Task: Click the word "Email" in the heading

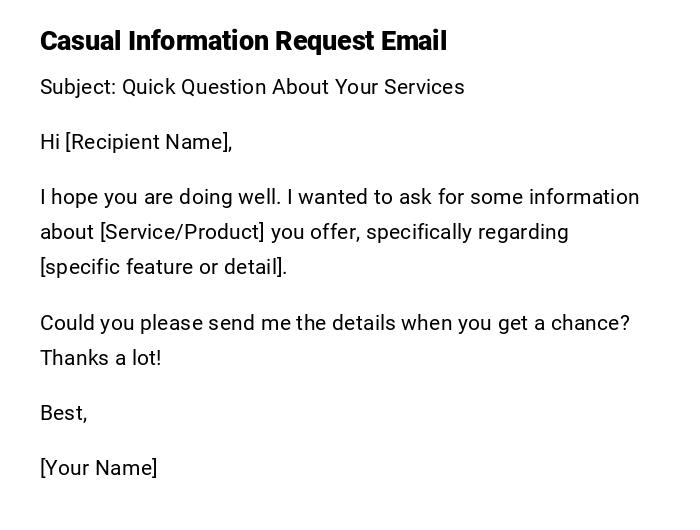Action: 413,41
